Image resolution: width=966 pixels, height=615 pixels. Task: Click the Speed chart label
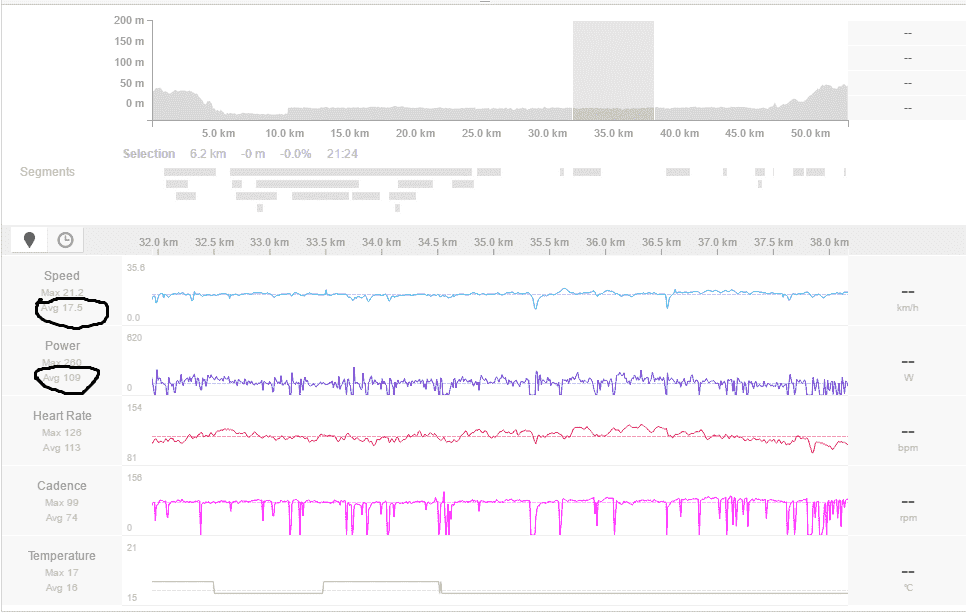pyautogui.click(x=62, y=276)
